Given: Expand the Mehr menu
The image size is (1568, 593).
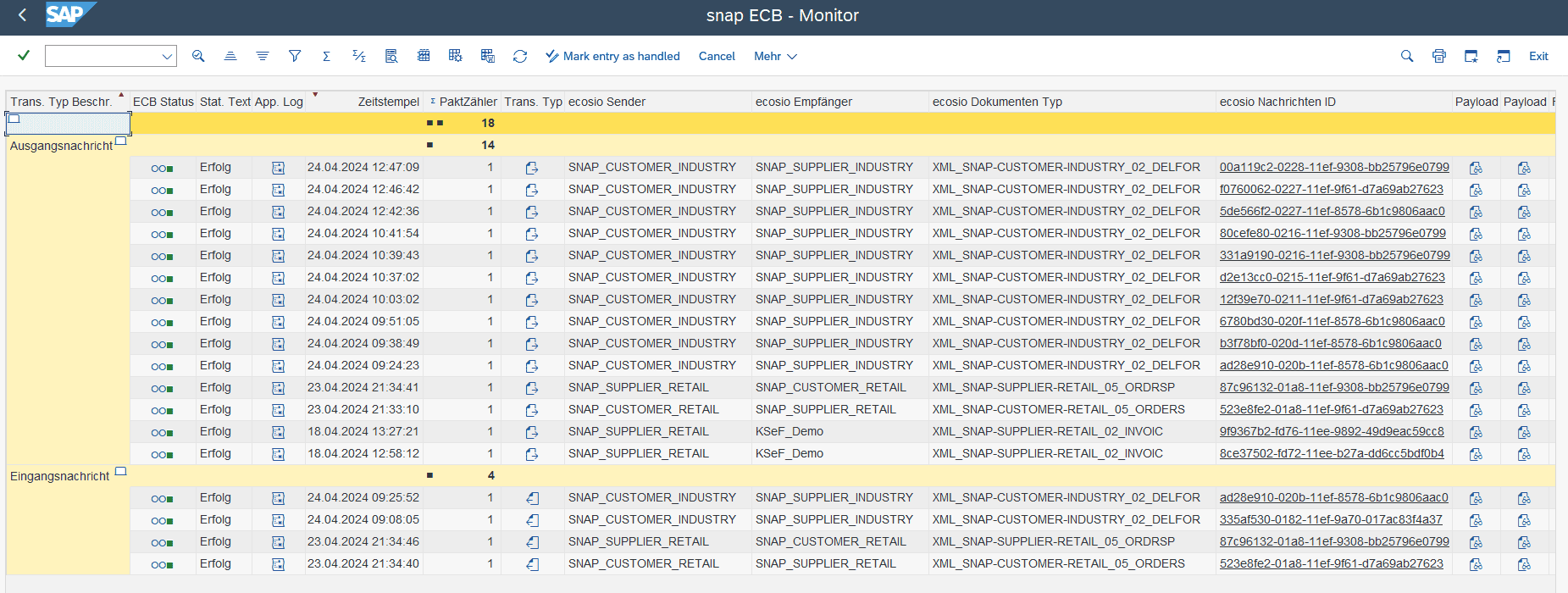Looking at the screenshot, I should [775, 56].
